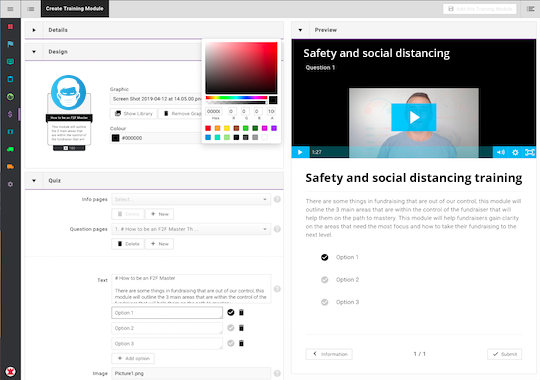This screenshot has width=540, height=380.
Task: Open the red dashboard grid sidebar icon
Action: [10, 27]
